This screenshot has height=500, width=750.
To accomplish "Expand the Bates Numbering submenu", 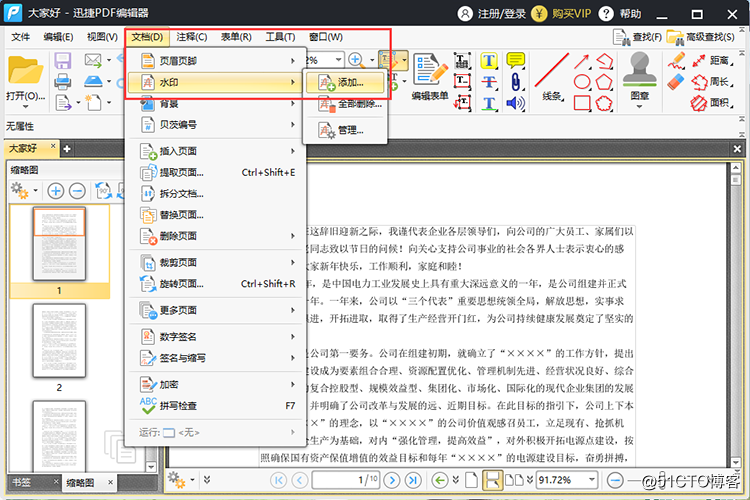I will click(292, 125).
